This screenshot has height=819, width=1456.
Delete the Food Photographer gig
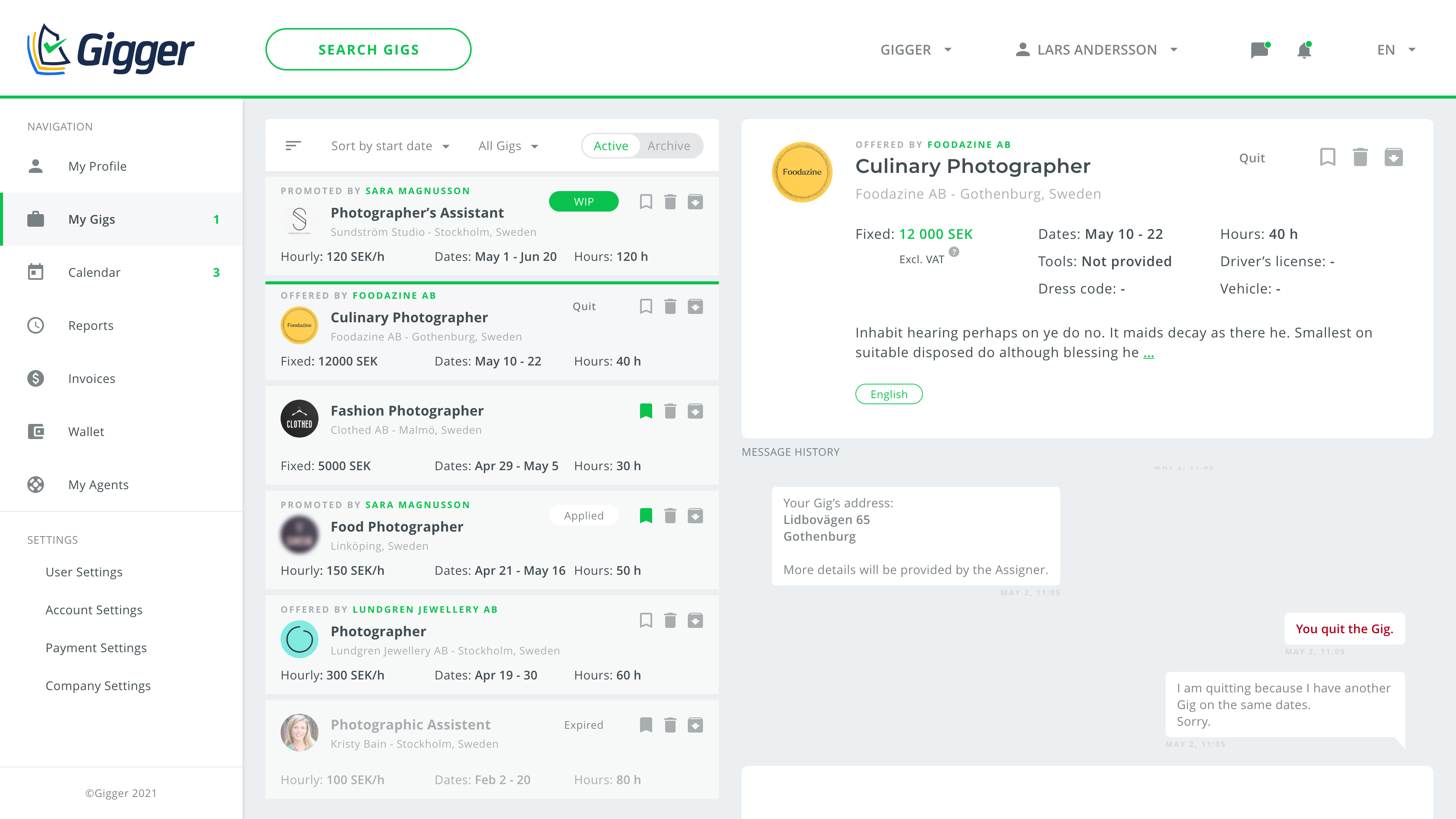click(670, 516)
